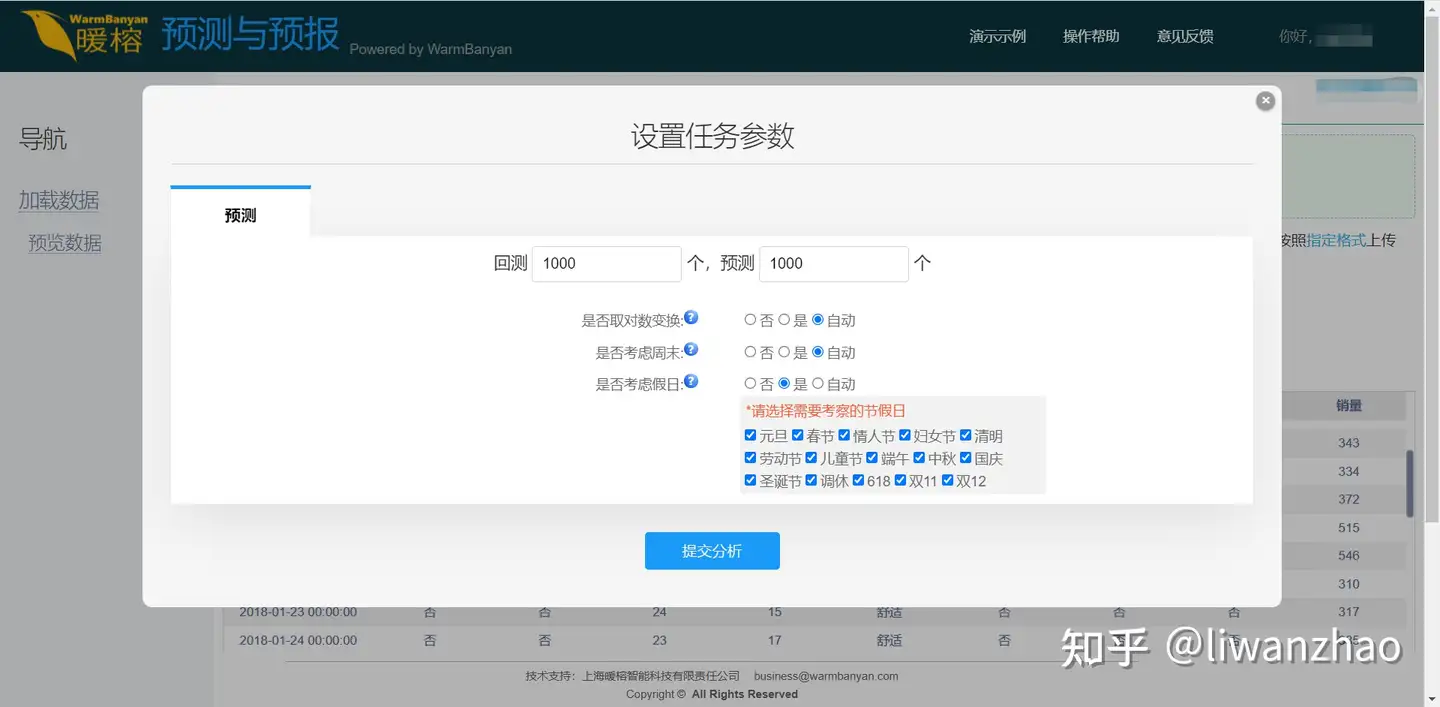Screen dimensions: 1440x707
Task: Open 演示示例 in top navigation
Action: (x=997, y=36)
